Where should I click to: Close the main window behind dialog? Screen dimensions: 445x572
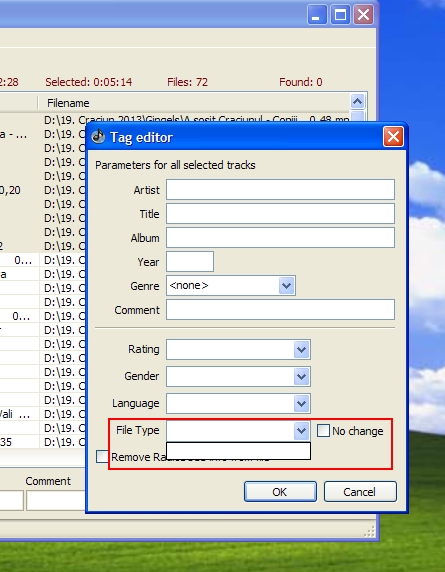coord(363,15)
